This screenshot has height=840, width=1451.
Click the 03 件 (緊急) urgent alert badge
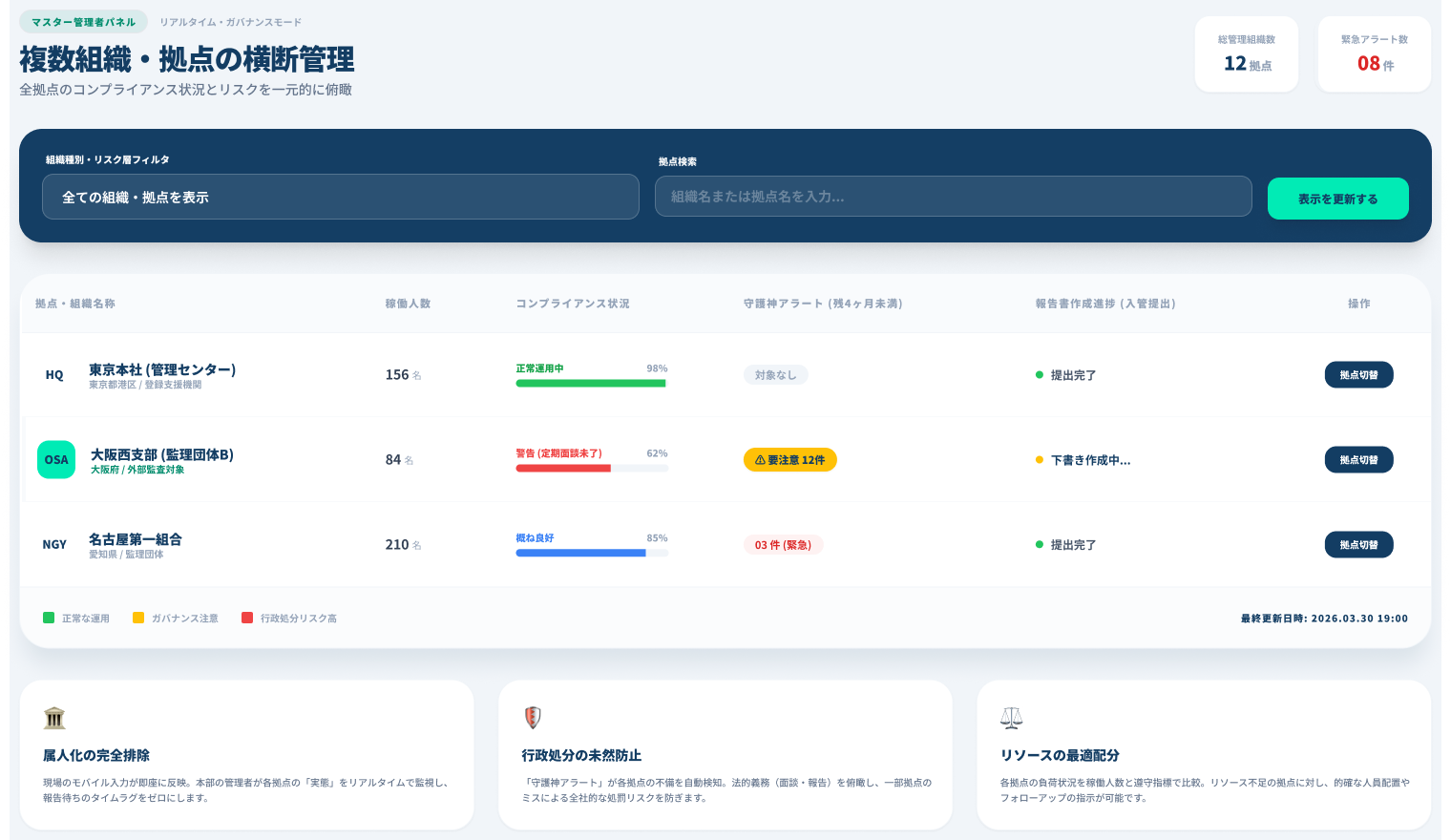tap(783, 545)
